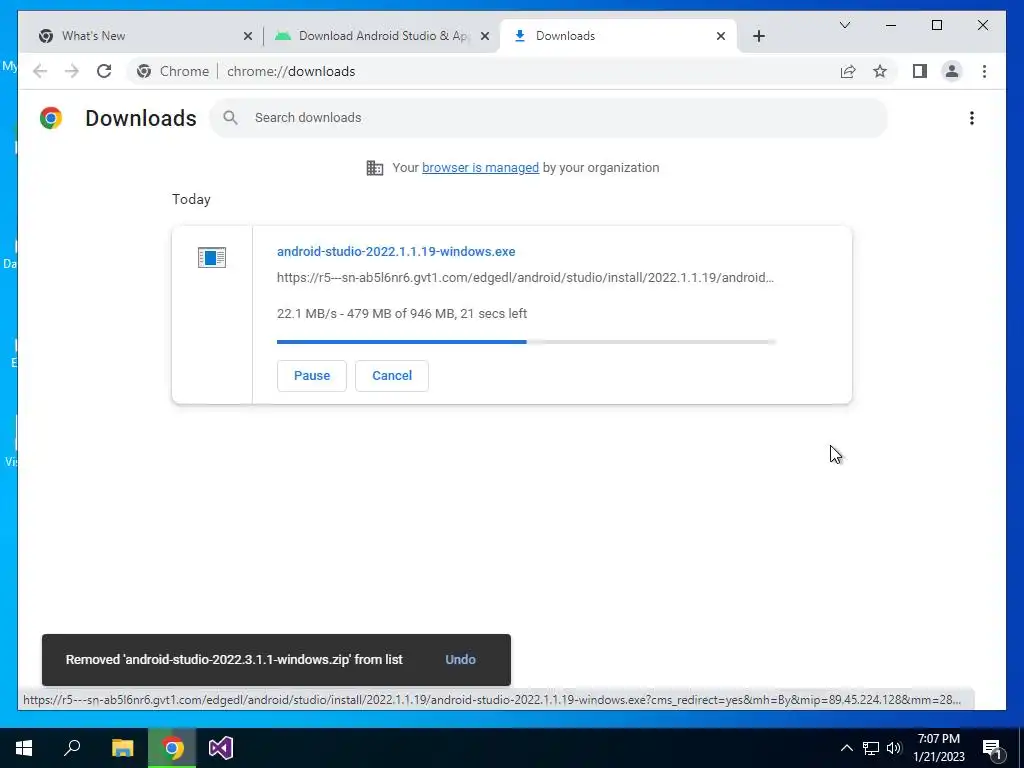This screenshot has width=1024, height=768.
Task: Close the Download Android Studio tab
Action: click(x=485, y=36)
